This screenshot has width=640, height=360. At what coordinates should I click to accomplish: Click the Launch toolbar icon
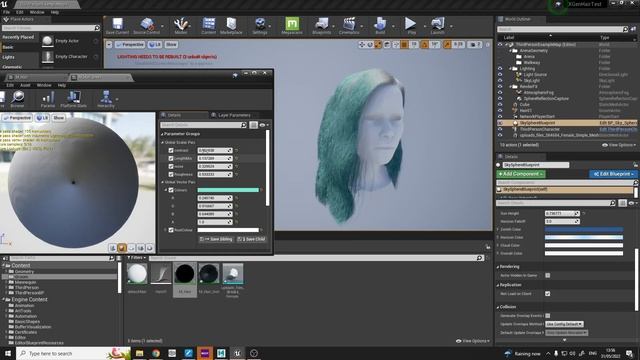pos(438,26)
